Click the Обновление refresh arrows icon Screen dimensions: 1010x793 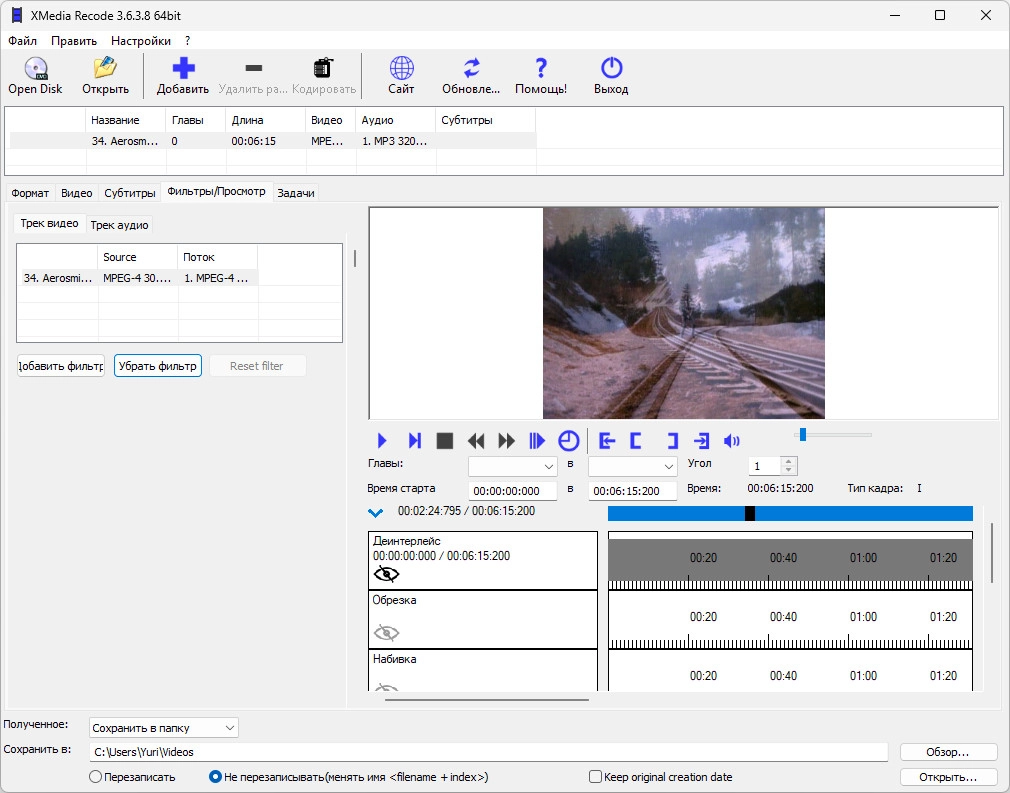coord(471,68)
